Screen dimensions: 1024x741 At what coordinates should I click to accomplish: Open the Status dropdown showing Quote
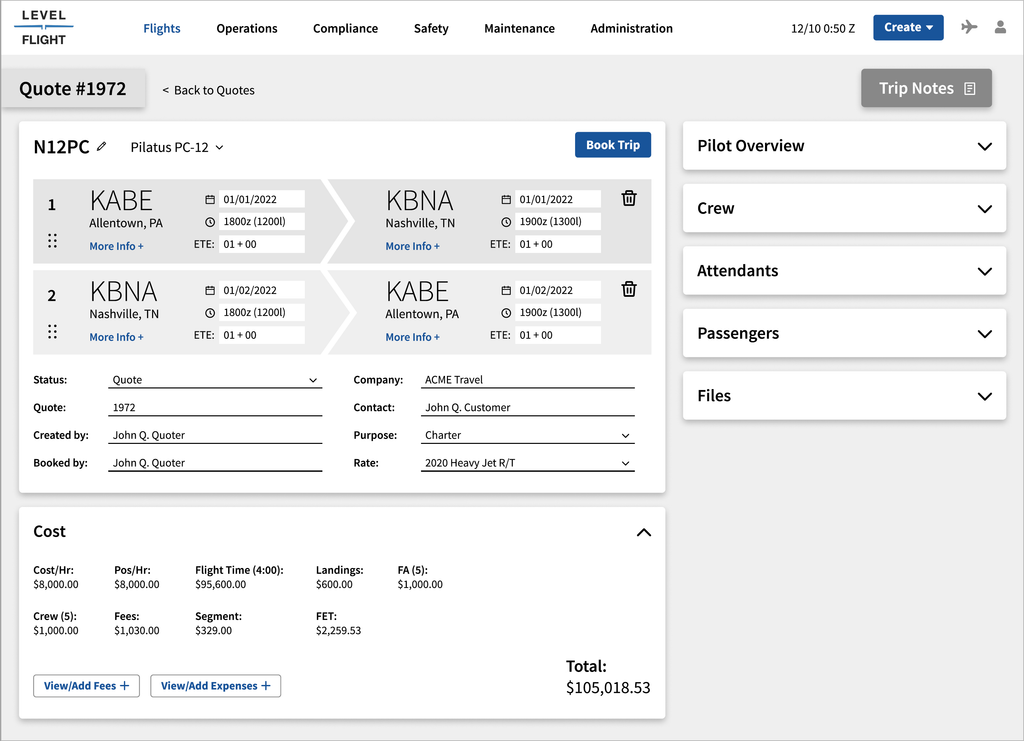215,380
